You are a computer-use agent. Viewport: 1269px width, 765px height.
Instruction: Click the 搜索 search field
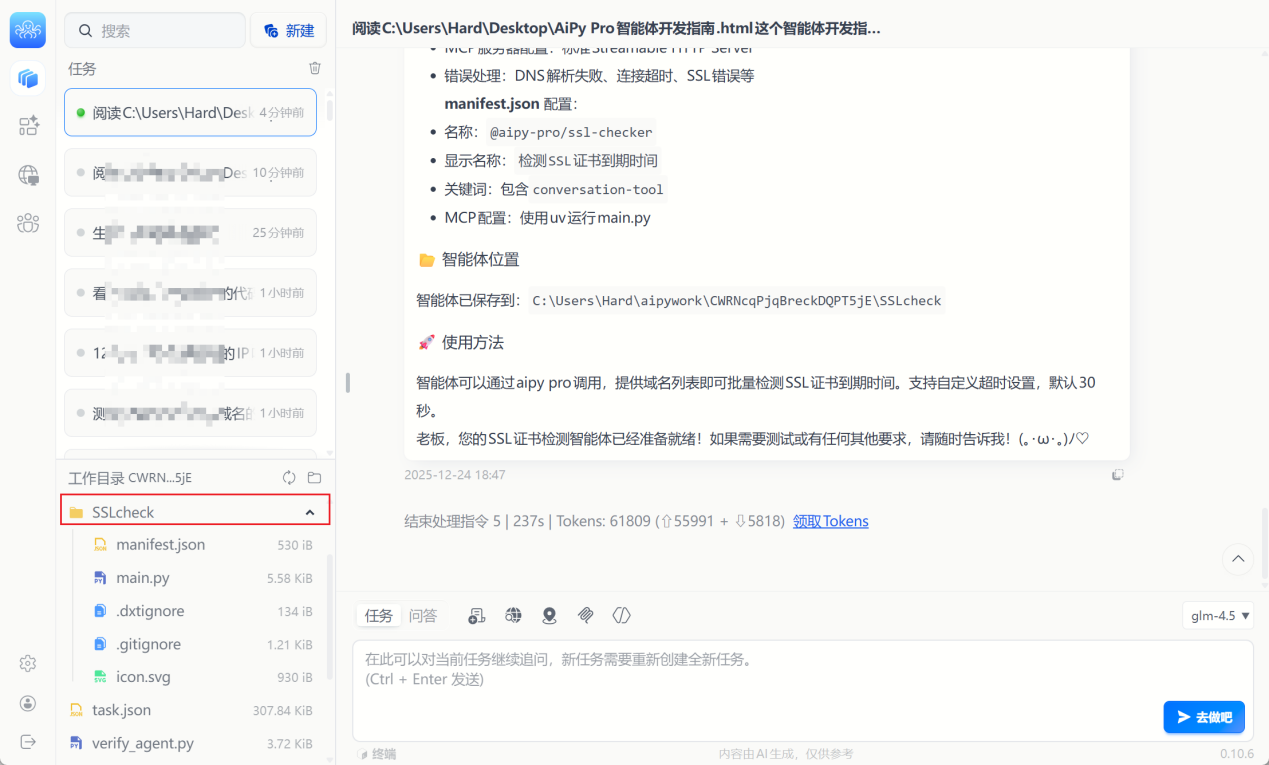point(155,31)
